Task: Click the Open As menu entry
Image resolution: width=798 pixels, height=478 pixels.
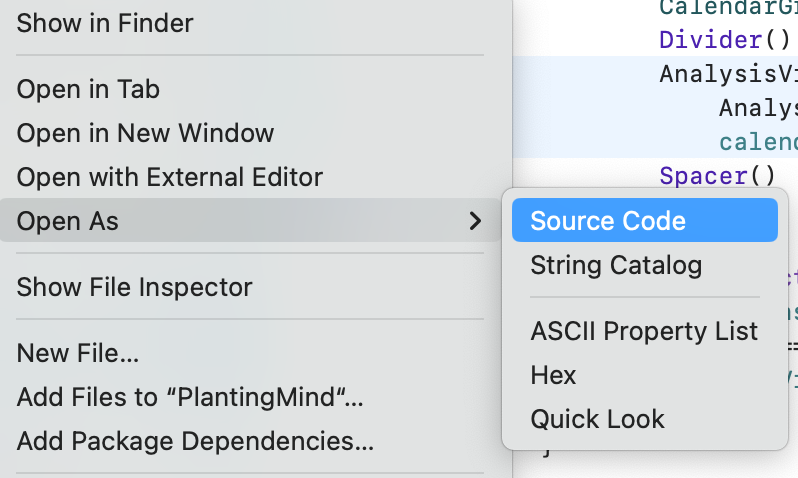Action: pos(250,220)
